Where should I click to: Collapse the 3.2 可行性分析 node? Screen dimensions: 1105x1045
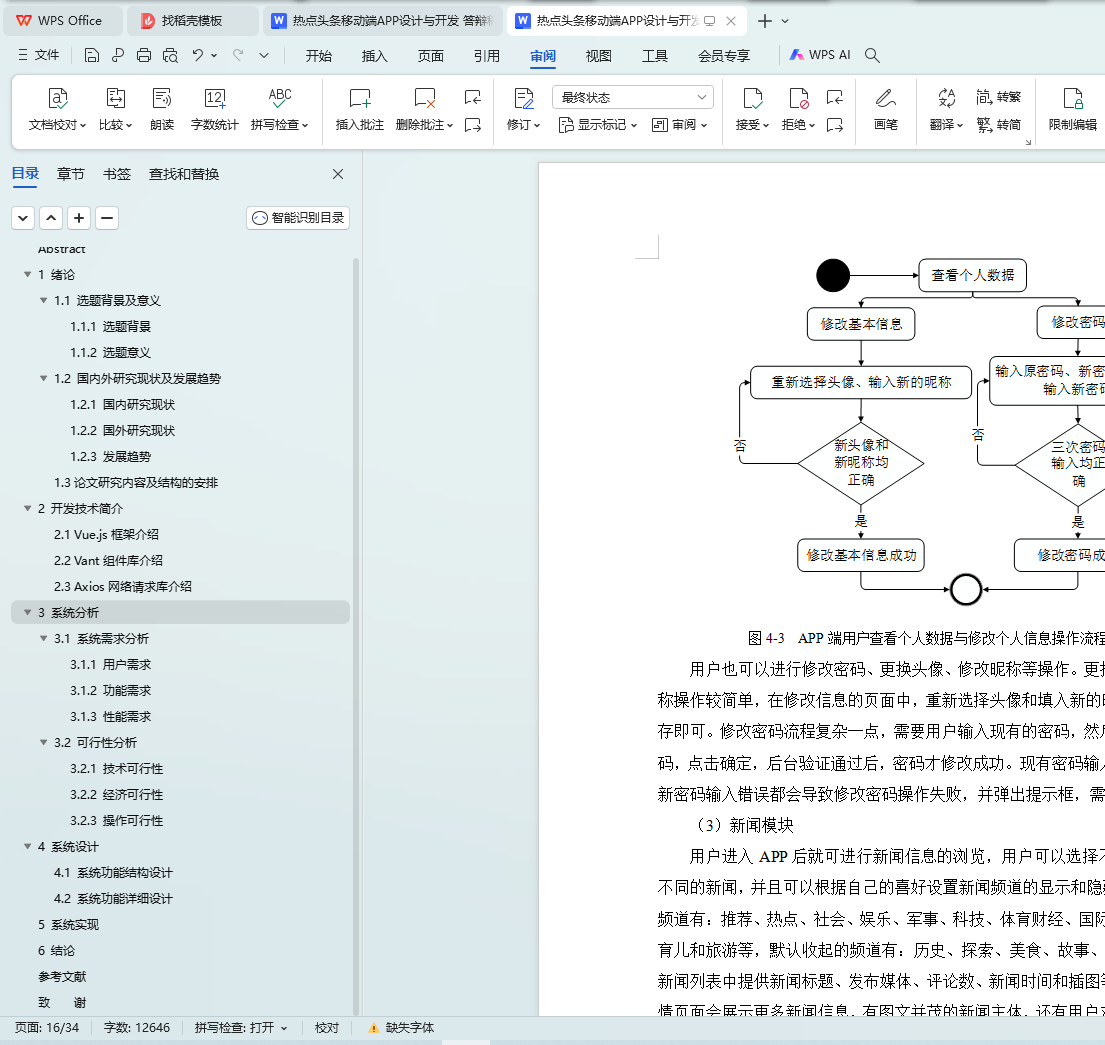[x=44, y=742]
